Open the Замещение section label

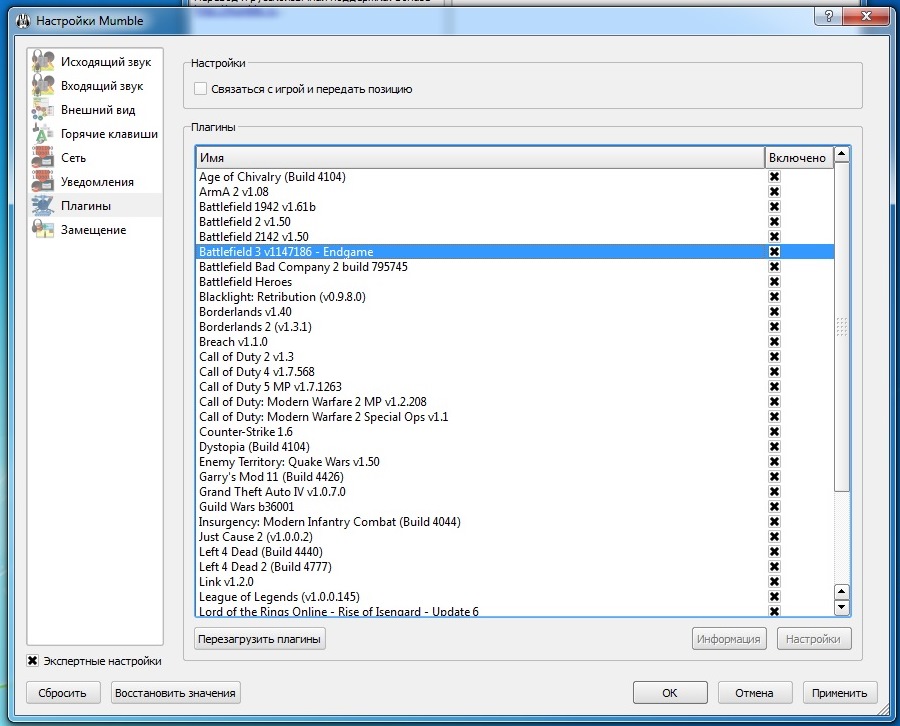tap(94, 230)
